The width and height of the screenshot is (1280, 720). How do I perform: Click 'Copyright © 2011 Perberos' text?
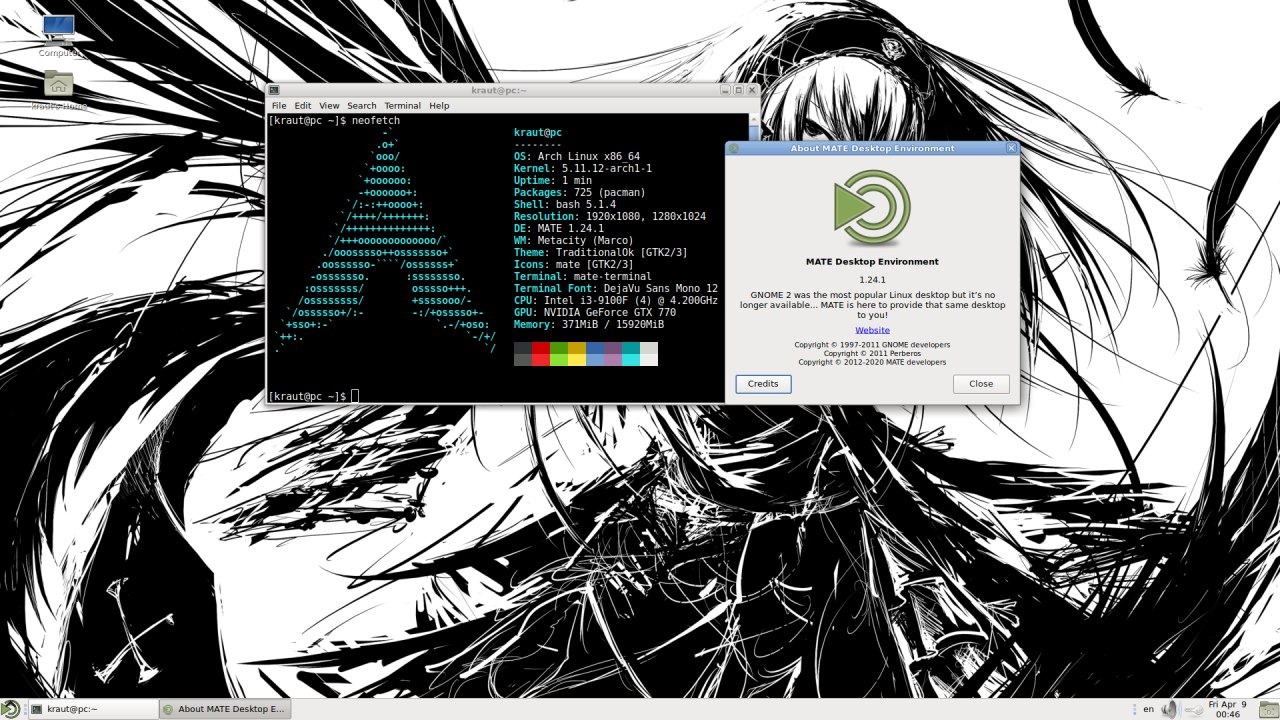872,353
